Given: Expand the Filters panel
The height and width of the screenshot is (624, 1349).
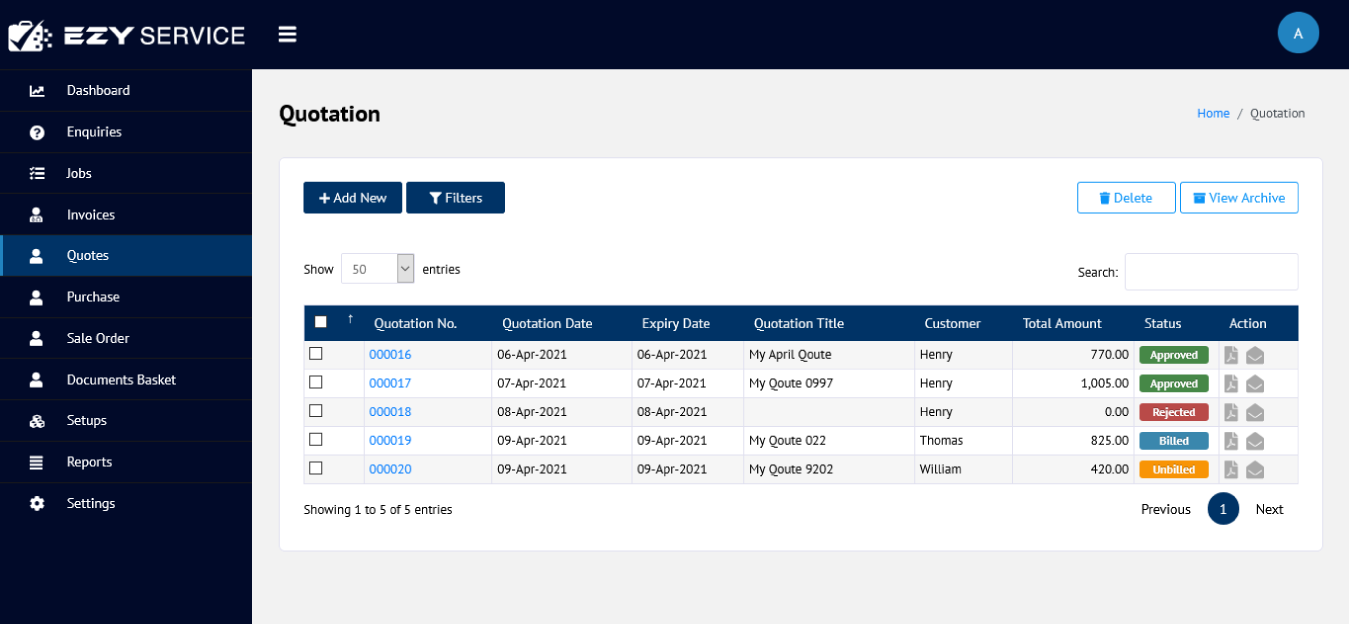Looking at the screenshot, I should click(x=455, y=198).
